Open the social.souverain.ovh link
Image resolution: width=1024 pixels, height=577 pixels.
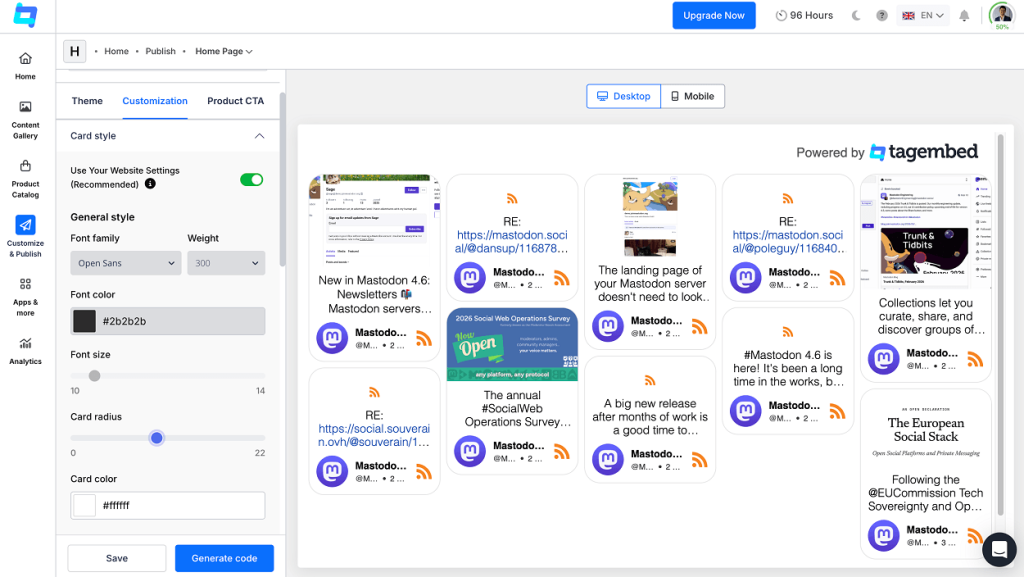[x=374, y=435]
